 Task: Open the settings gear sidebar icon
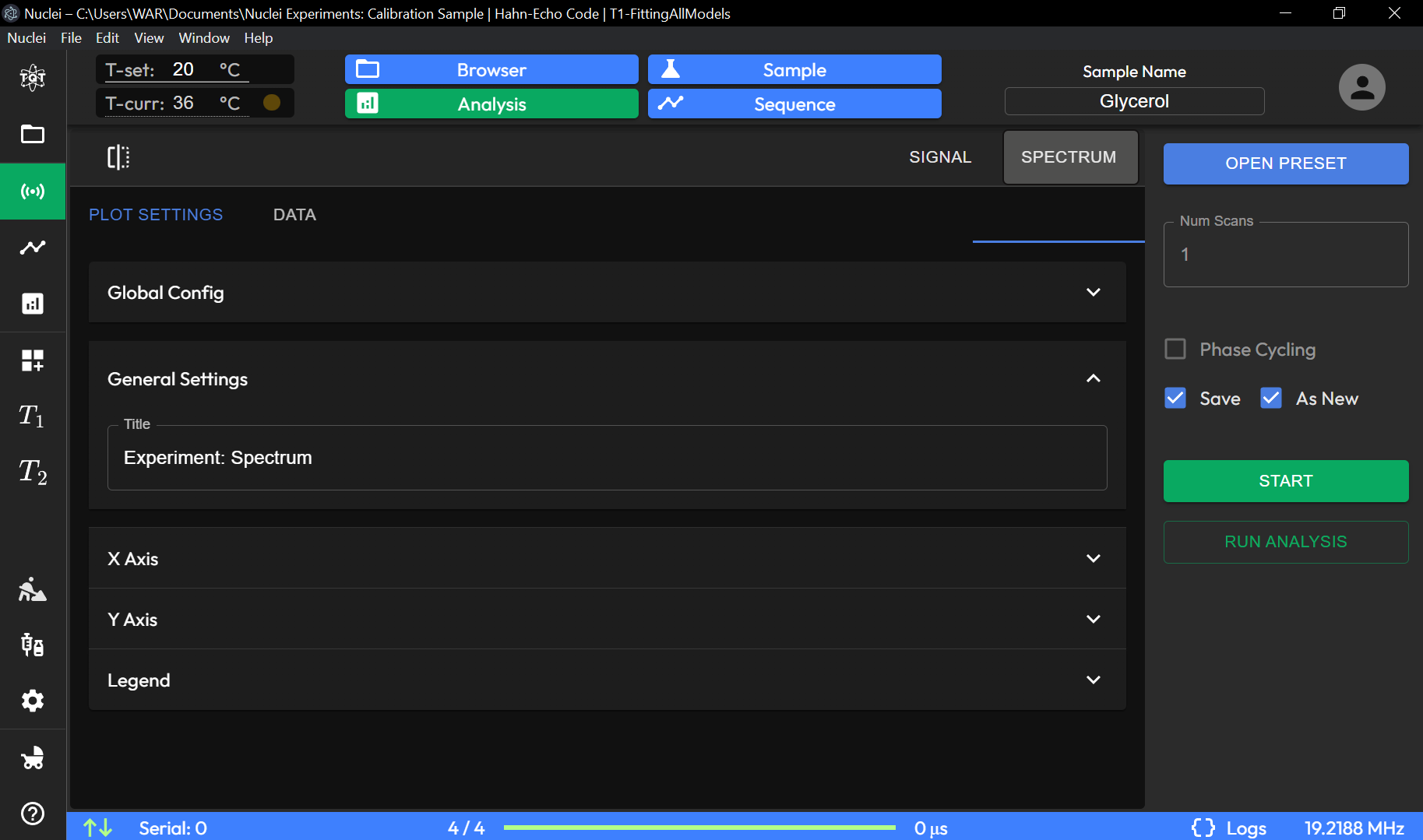click(x=33, y=701)
